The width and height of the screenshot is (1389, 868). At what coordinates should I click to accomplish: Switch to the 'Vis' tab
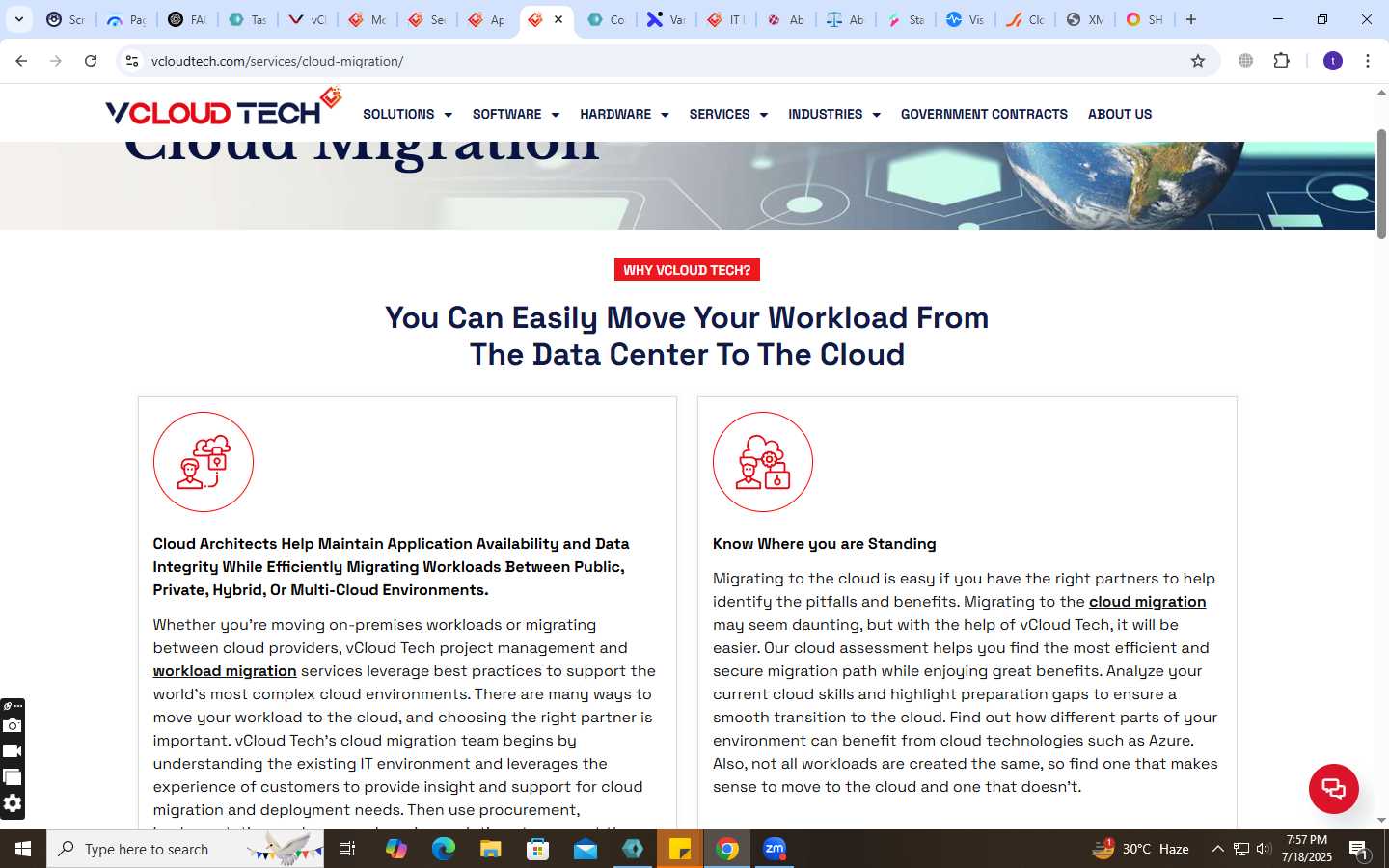click(x=966, y=19)
